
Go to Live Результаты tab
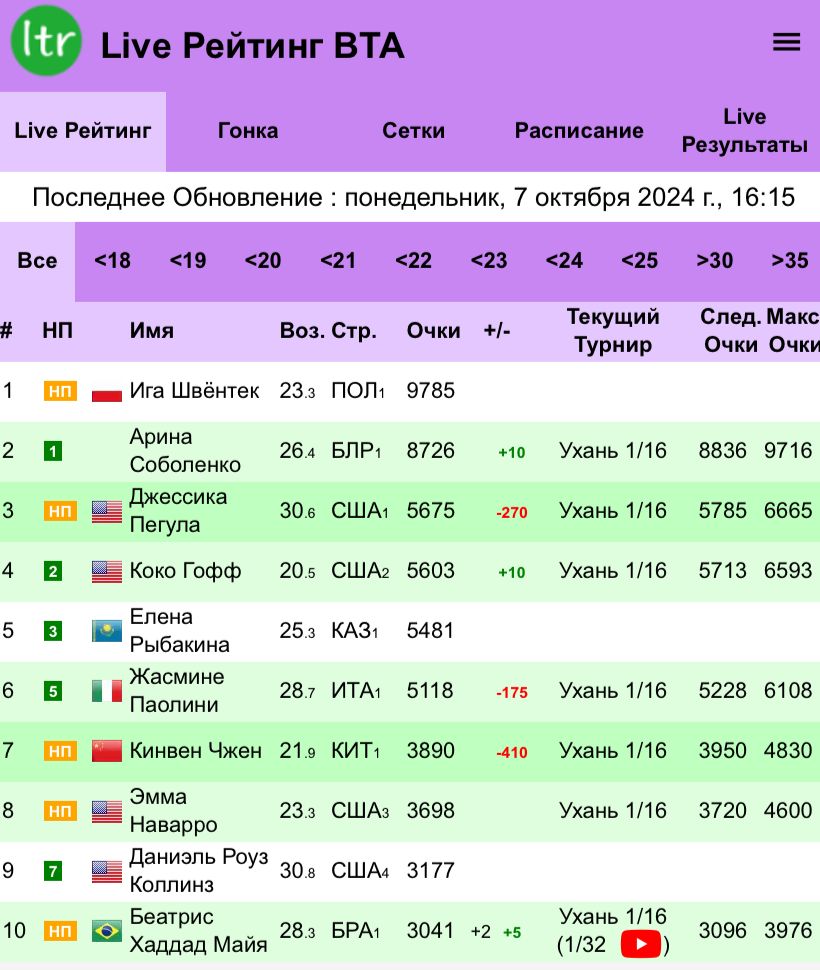[x=744, y=131]
